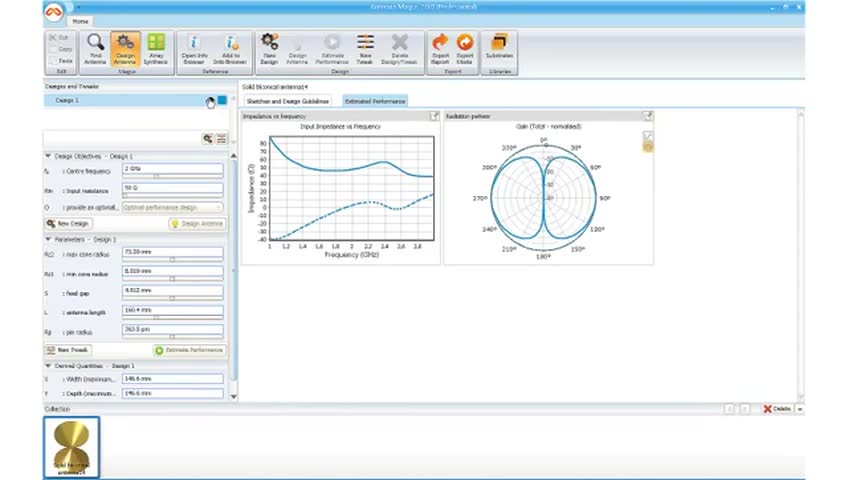Open the Optimal performance design dropdown
The width and height of the screenshot is (848, 480).
173,208
